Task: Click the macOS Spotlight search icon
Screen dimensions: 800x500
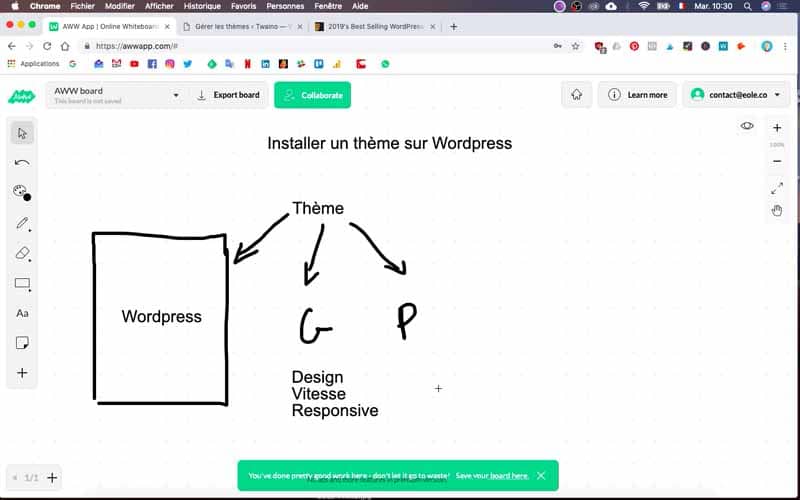Action: click(x=747, y=6)
